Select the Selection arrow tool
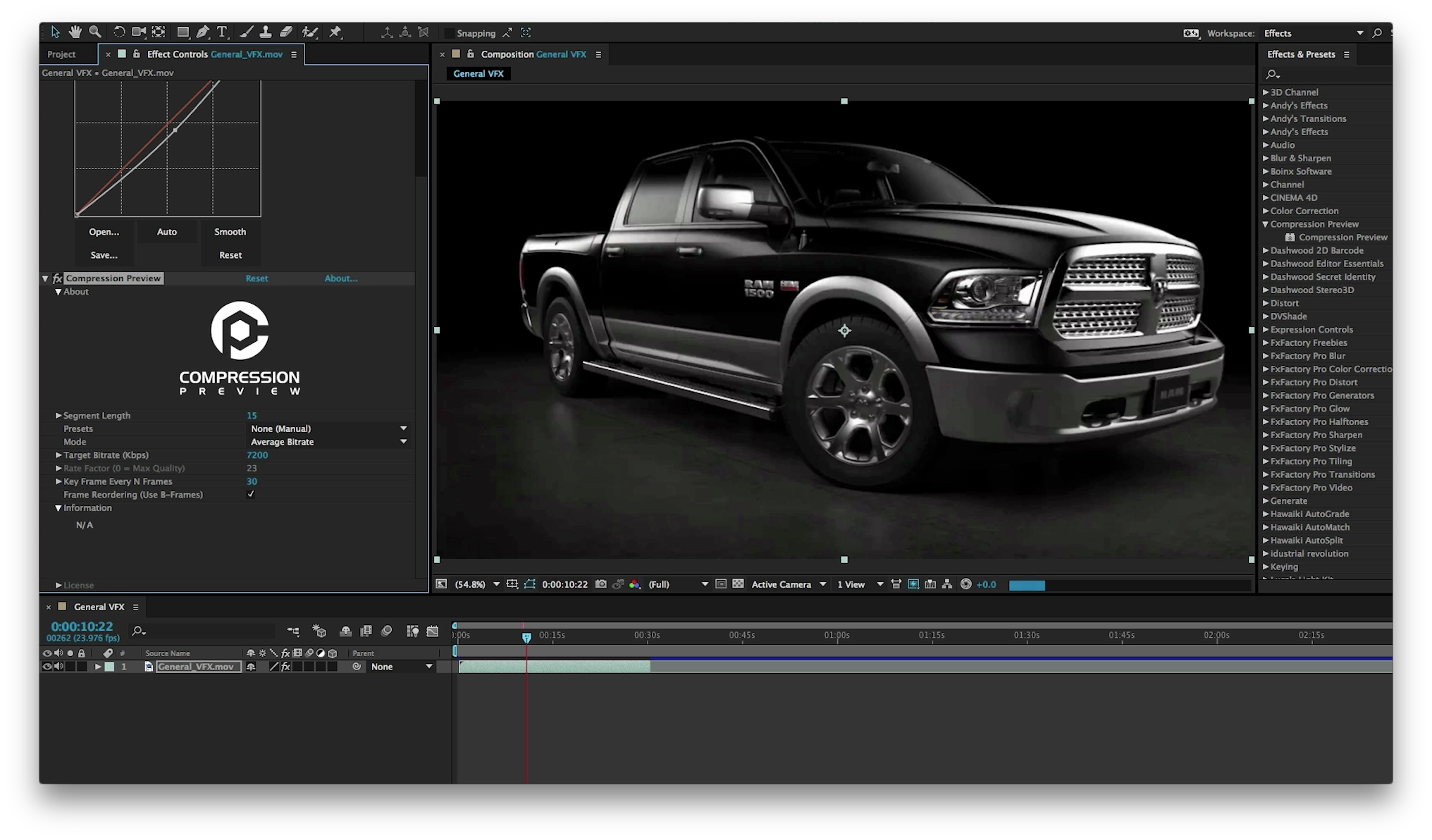Viewport: 1432px width, 840px height. coord(56,32)
